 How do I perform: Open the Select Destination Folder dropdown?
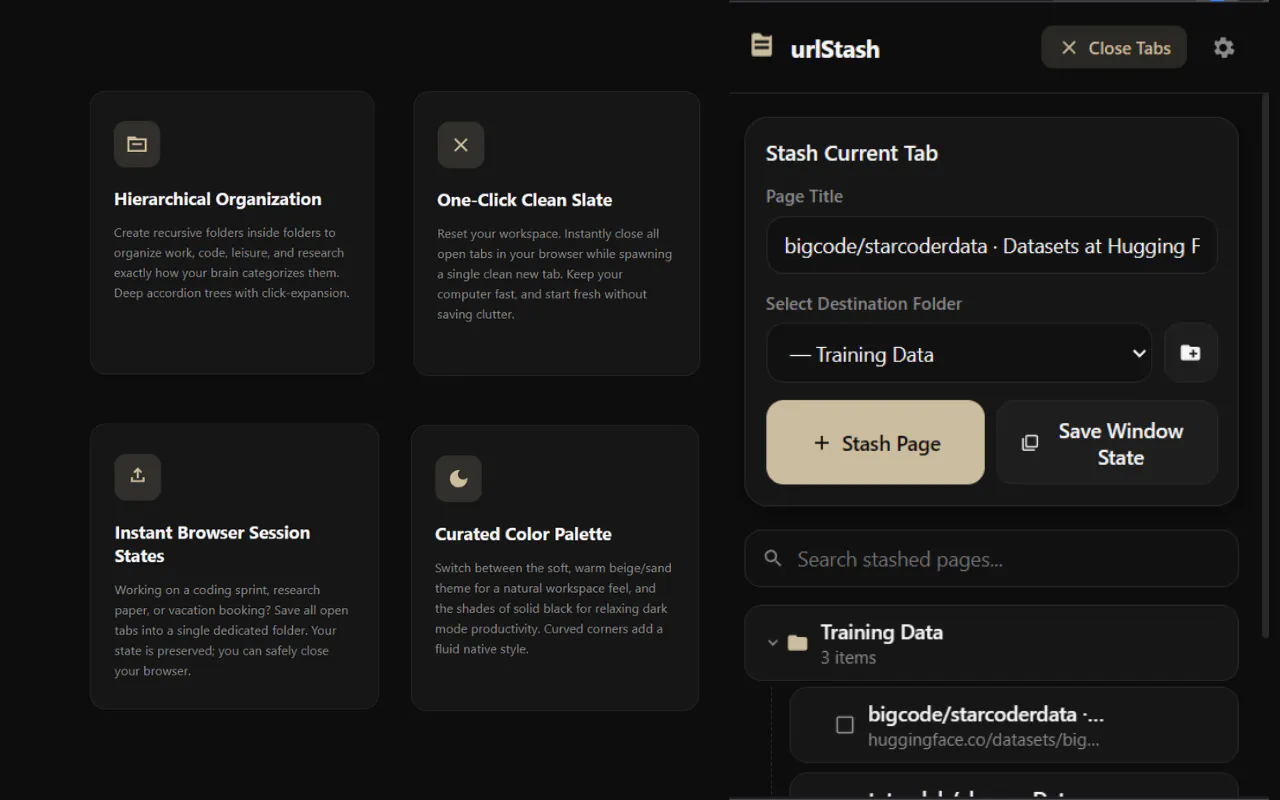tap(959, 353)
